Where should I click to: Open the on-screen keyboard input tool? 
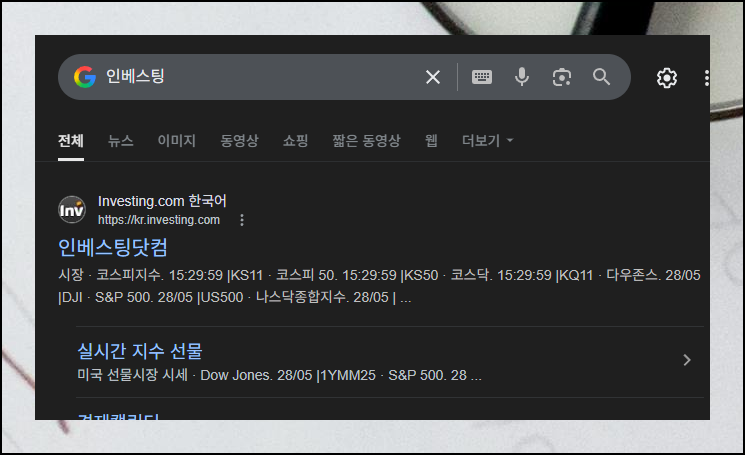click(x=482, y=77)
